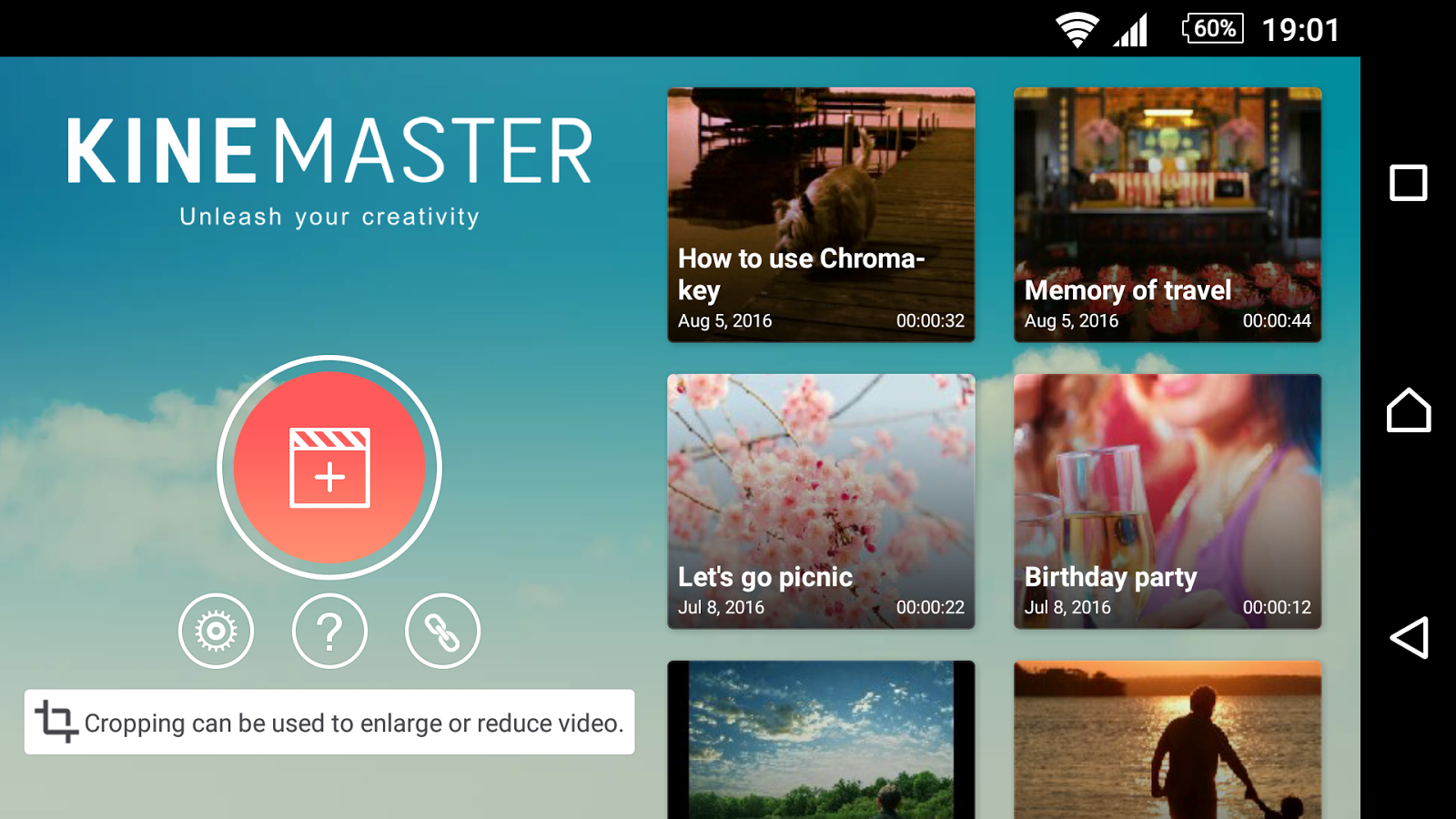Tap the link chain icon button
Image resolution: width=1456 pixels, height=819 pixels.
(442, 631)
